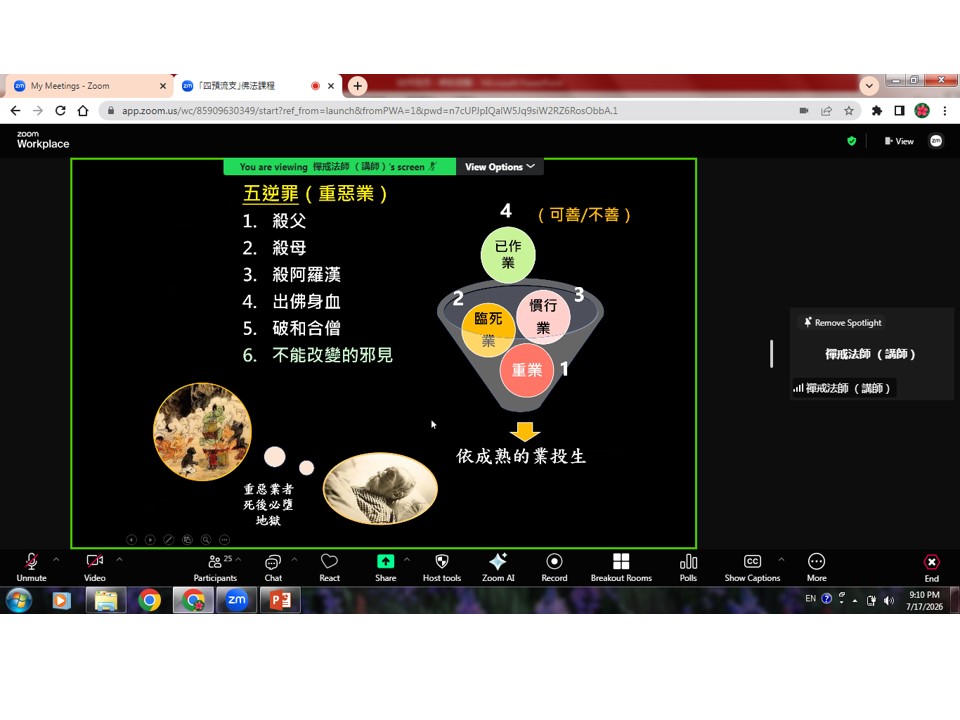
Task: Open the View Options dropdown
Action: coord(500,167)
